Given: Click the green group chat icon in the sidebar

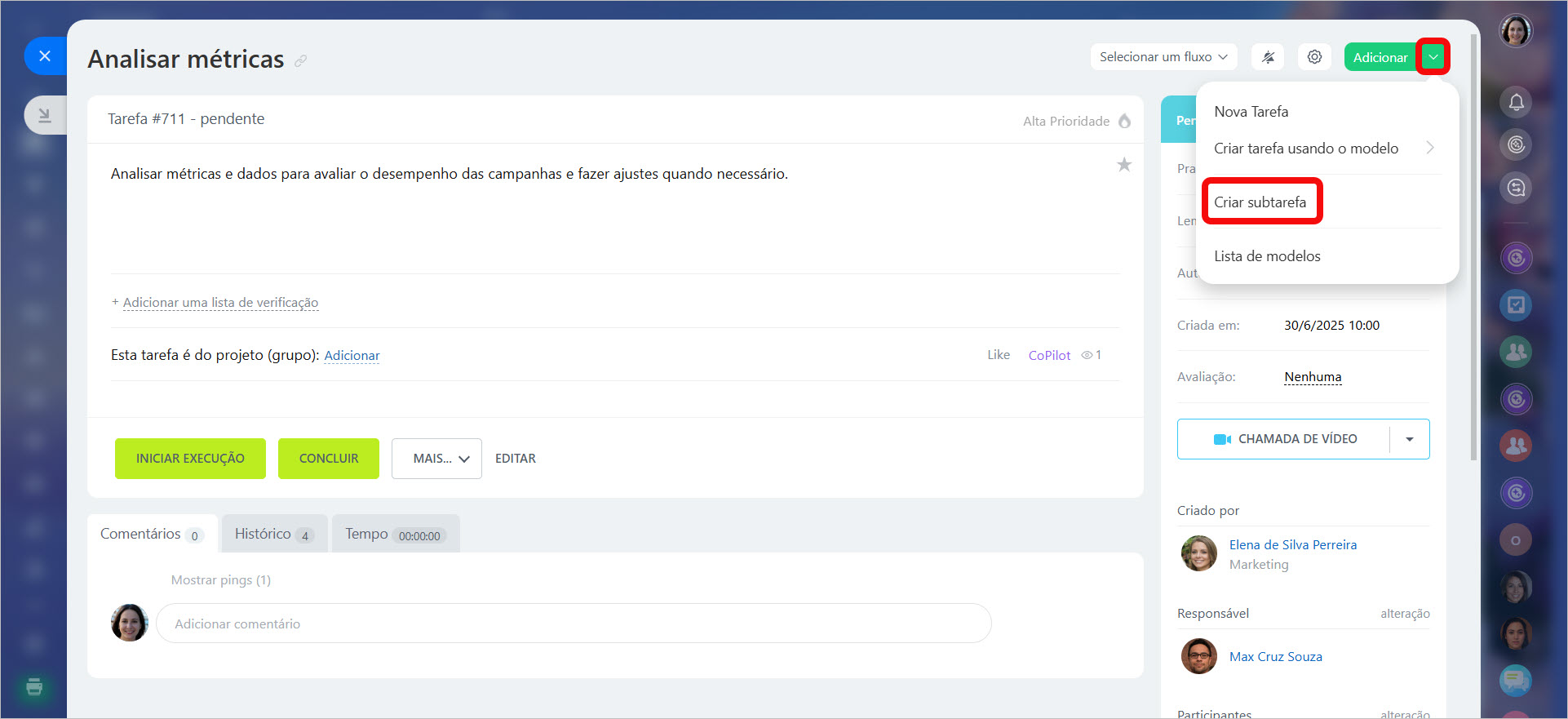Looking at the screenshot, I should point(1516,352).
